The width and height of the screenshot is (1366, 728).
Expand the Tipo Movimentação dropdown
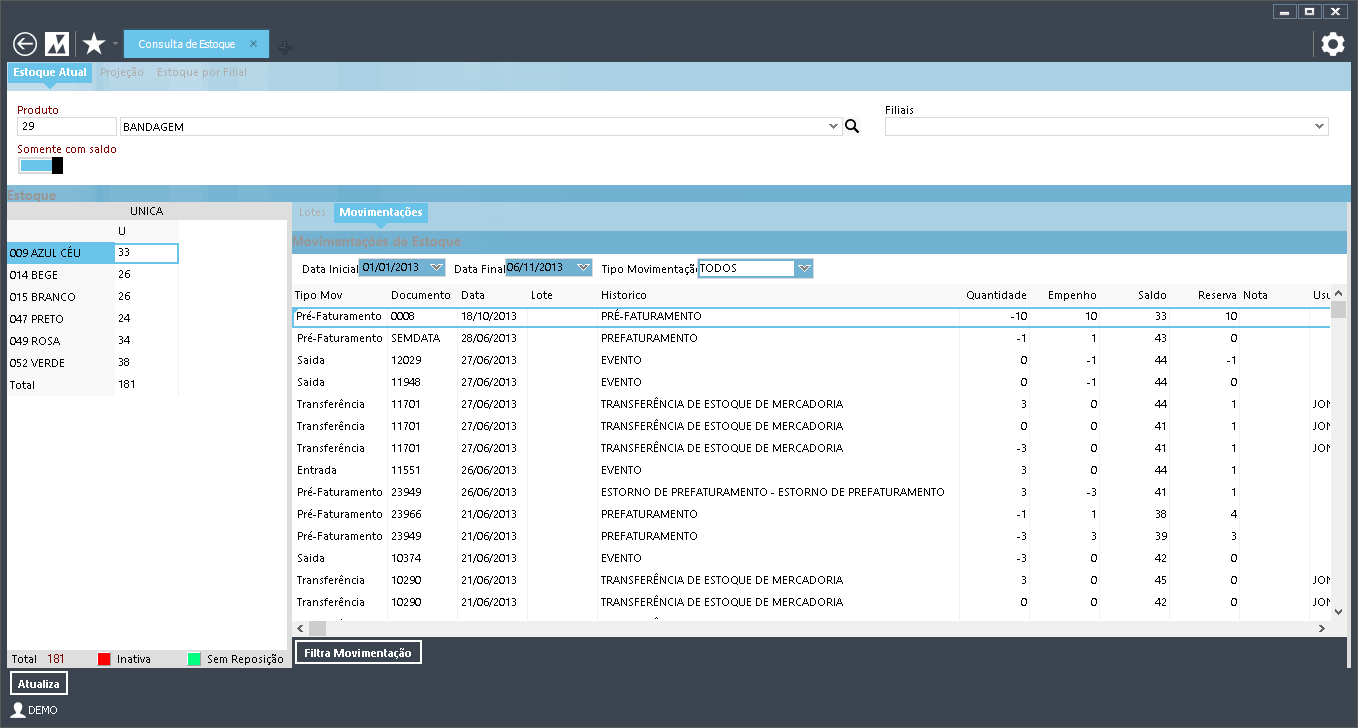pyautogui.click(x=804, y=268)
